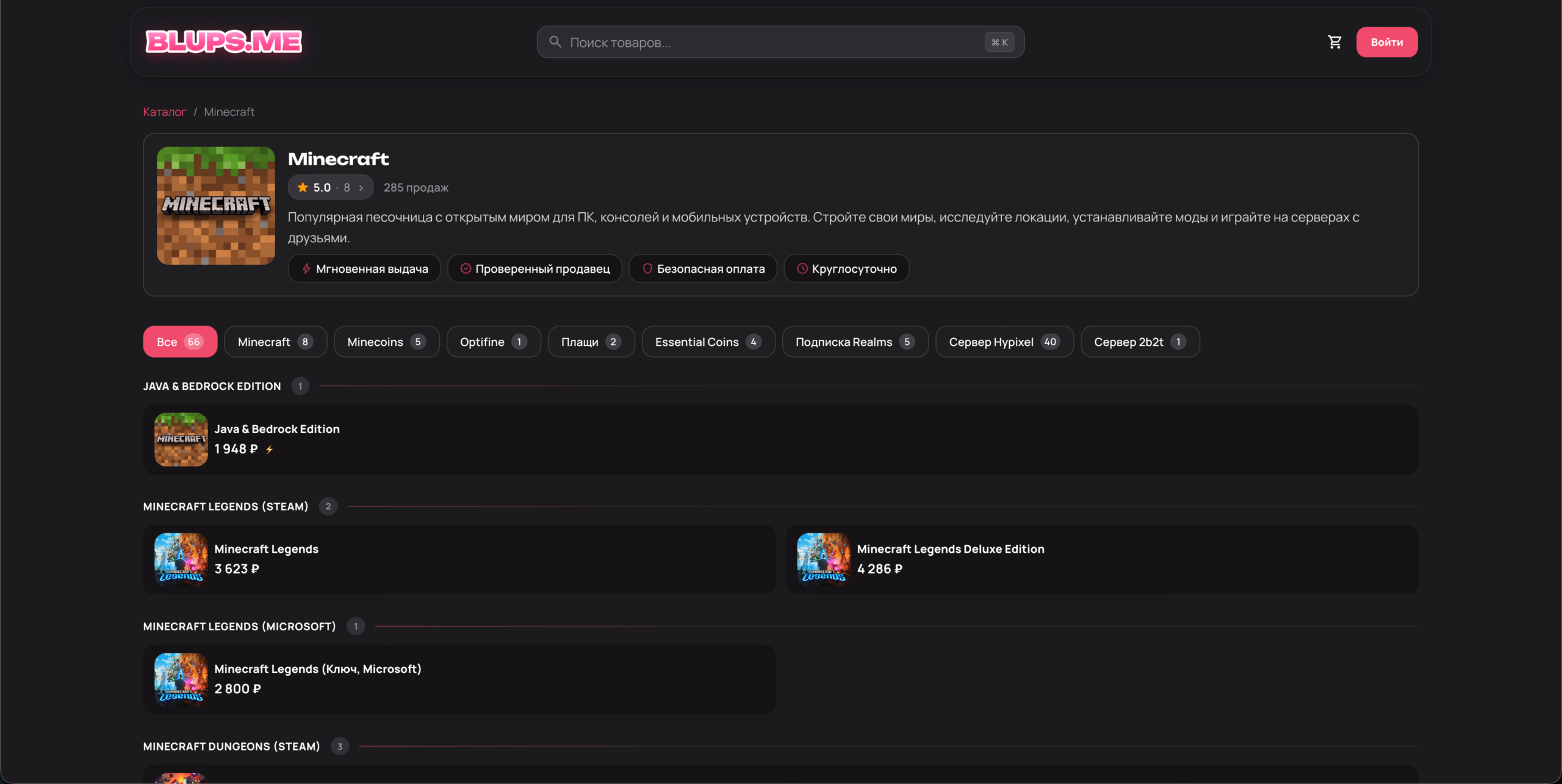Screen dimensions: 1562x784
Task: Click the count badge beside MINECRAFT LEGENDS (STEAM)
Action: (x=328, y=506)
